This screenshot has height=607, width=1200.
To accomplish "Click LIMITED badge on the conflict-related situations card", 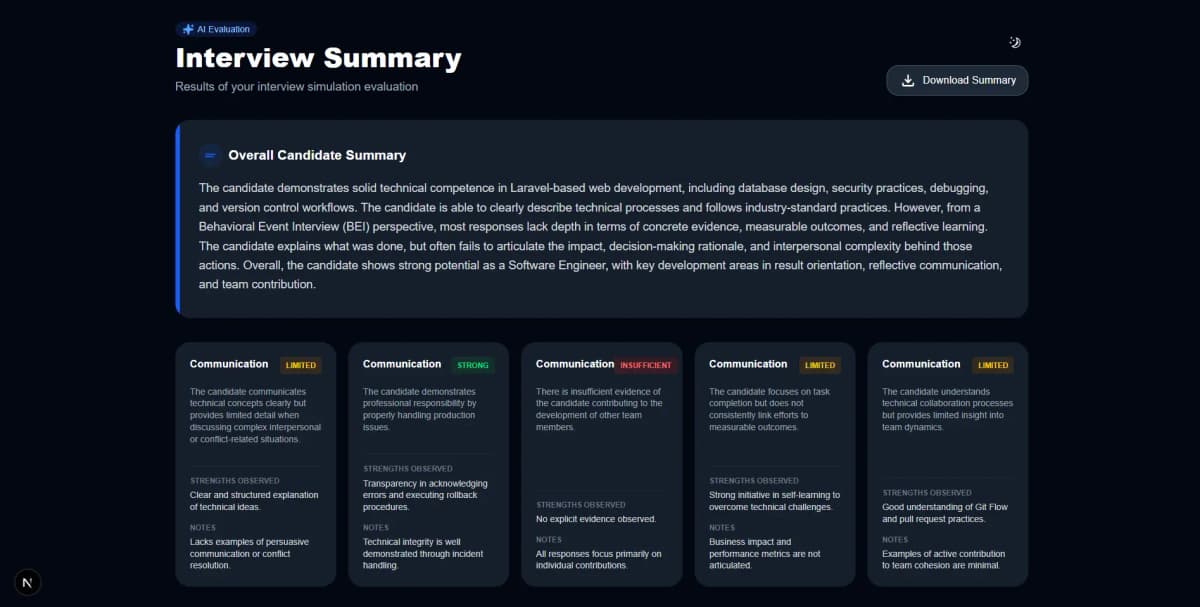I will pos(301,365).
